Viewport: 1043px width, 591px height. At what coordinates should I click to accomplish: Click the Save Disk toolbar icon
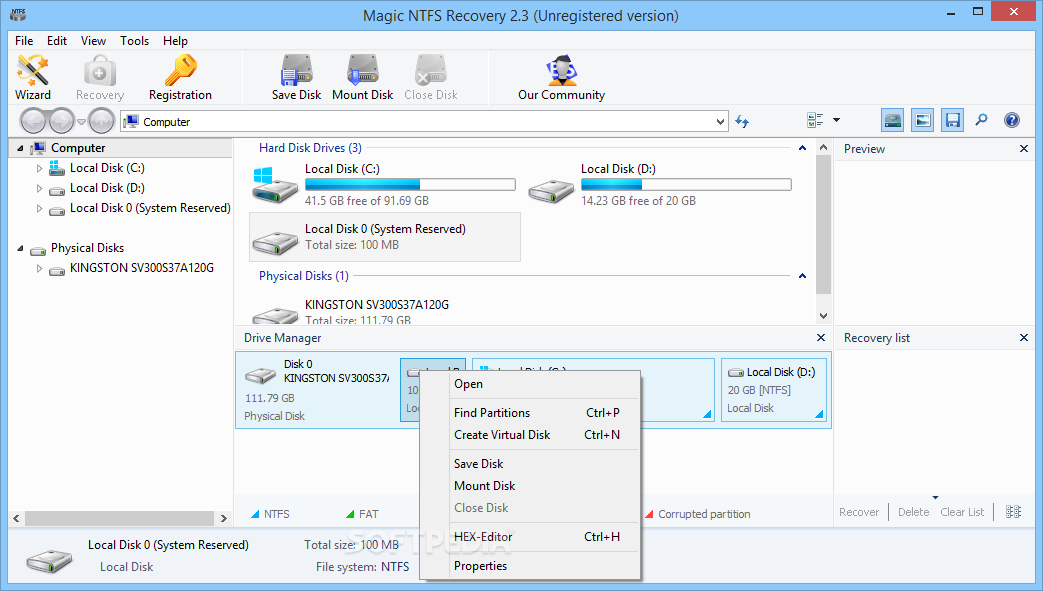point(296,77)
